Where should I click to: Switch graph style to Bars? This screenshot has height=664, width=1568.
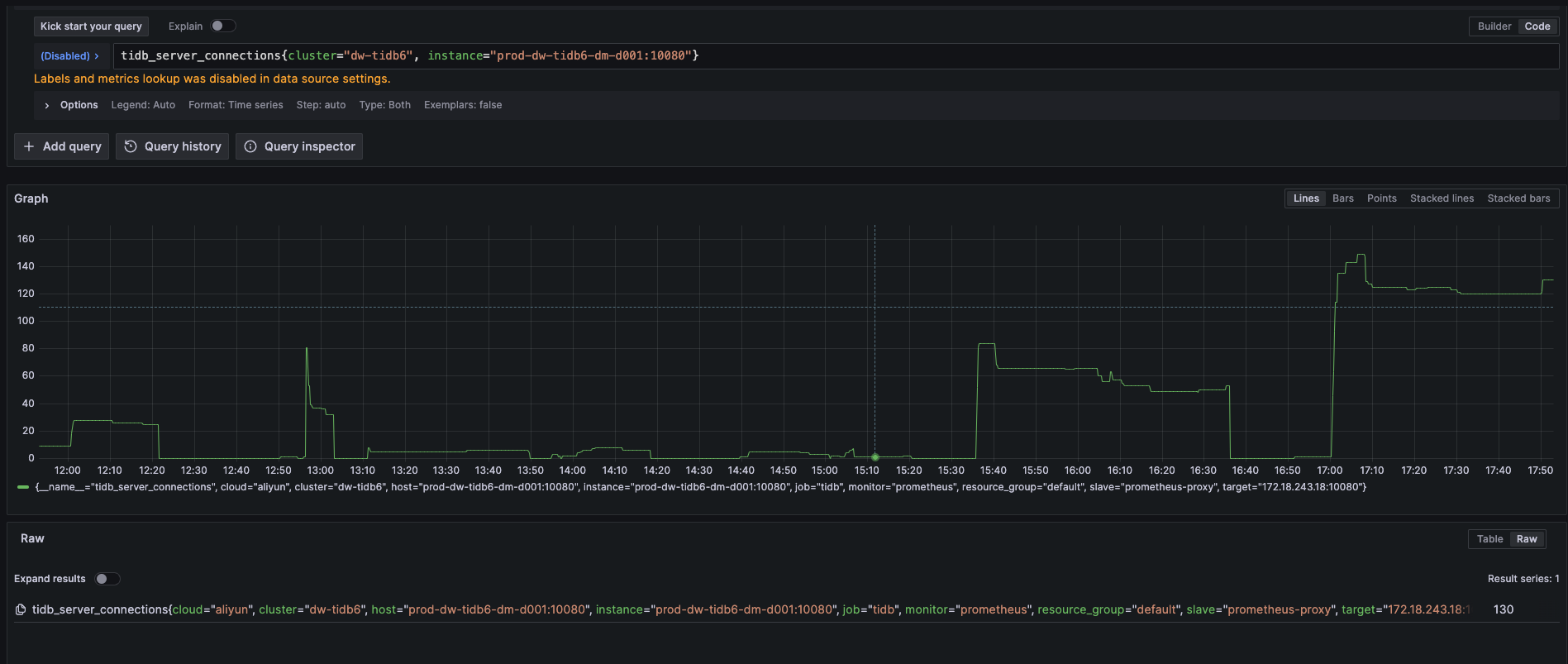(x=1342, y=198)
